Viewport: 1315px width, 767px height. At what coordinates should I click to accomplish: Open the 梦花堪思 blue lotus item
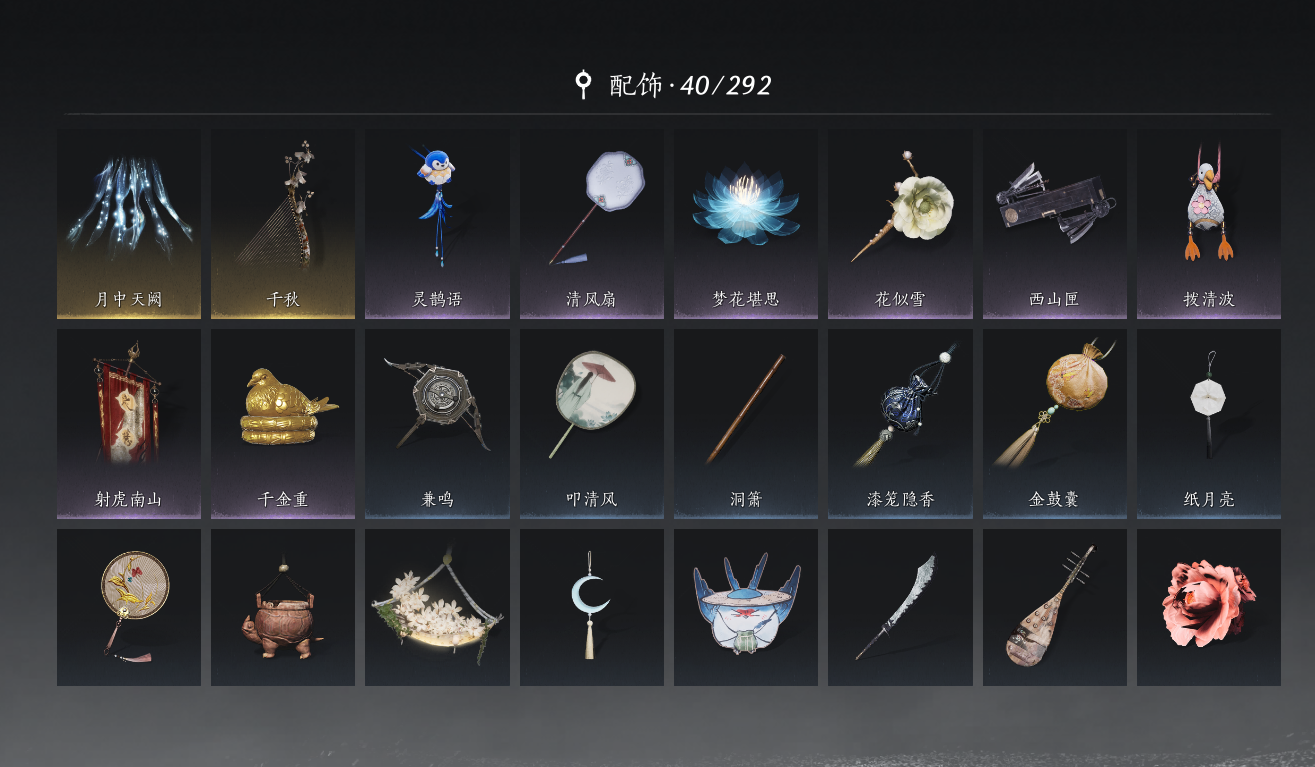pyautogui.click(x=746, y=224)
